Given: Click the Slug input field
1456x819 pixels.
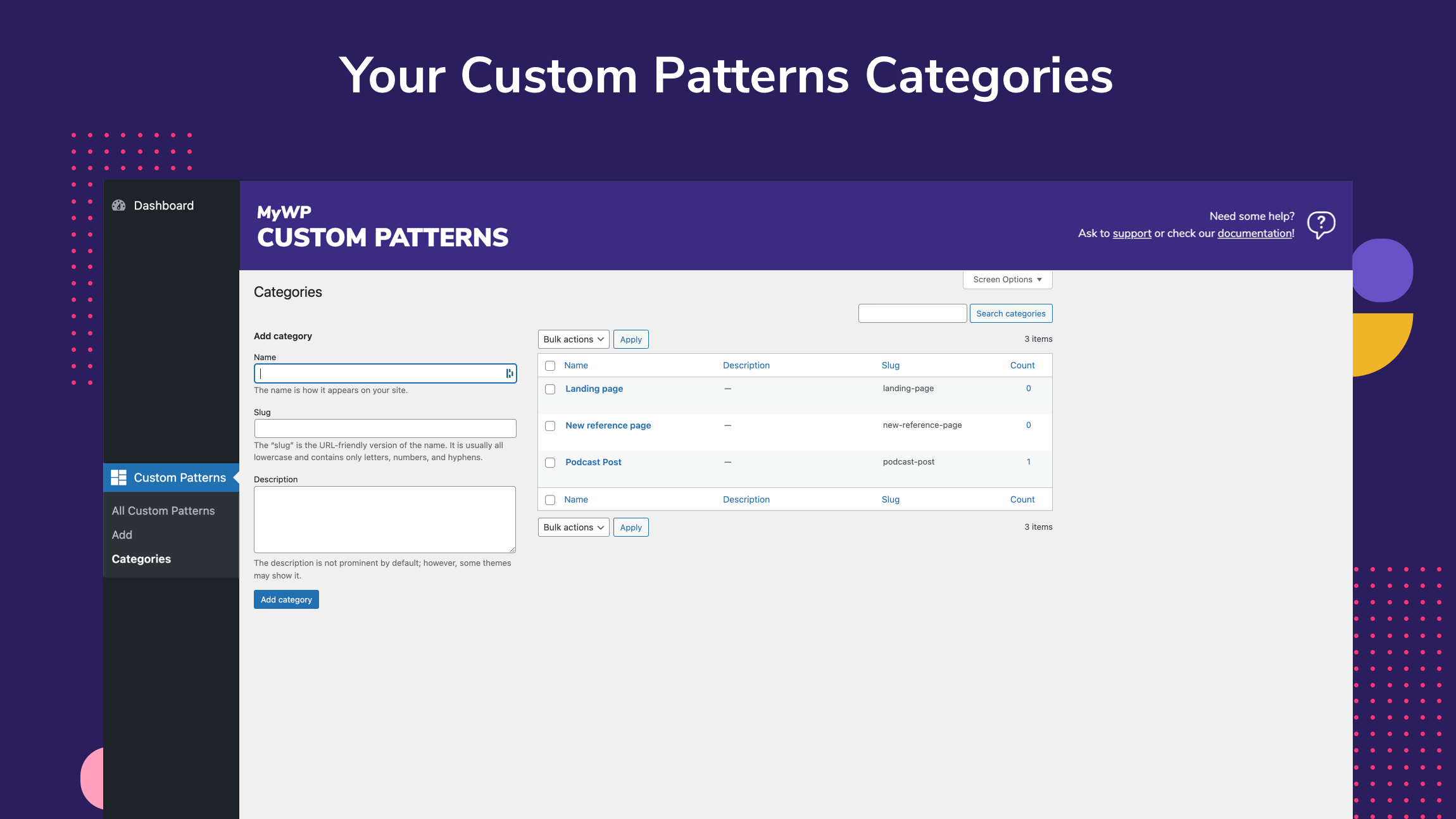Looking at the screenshot, I should coord(385,428).
